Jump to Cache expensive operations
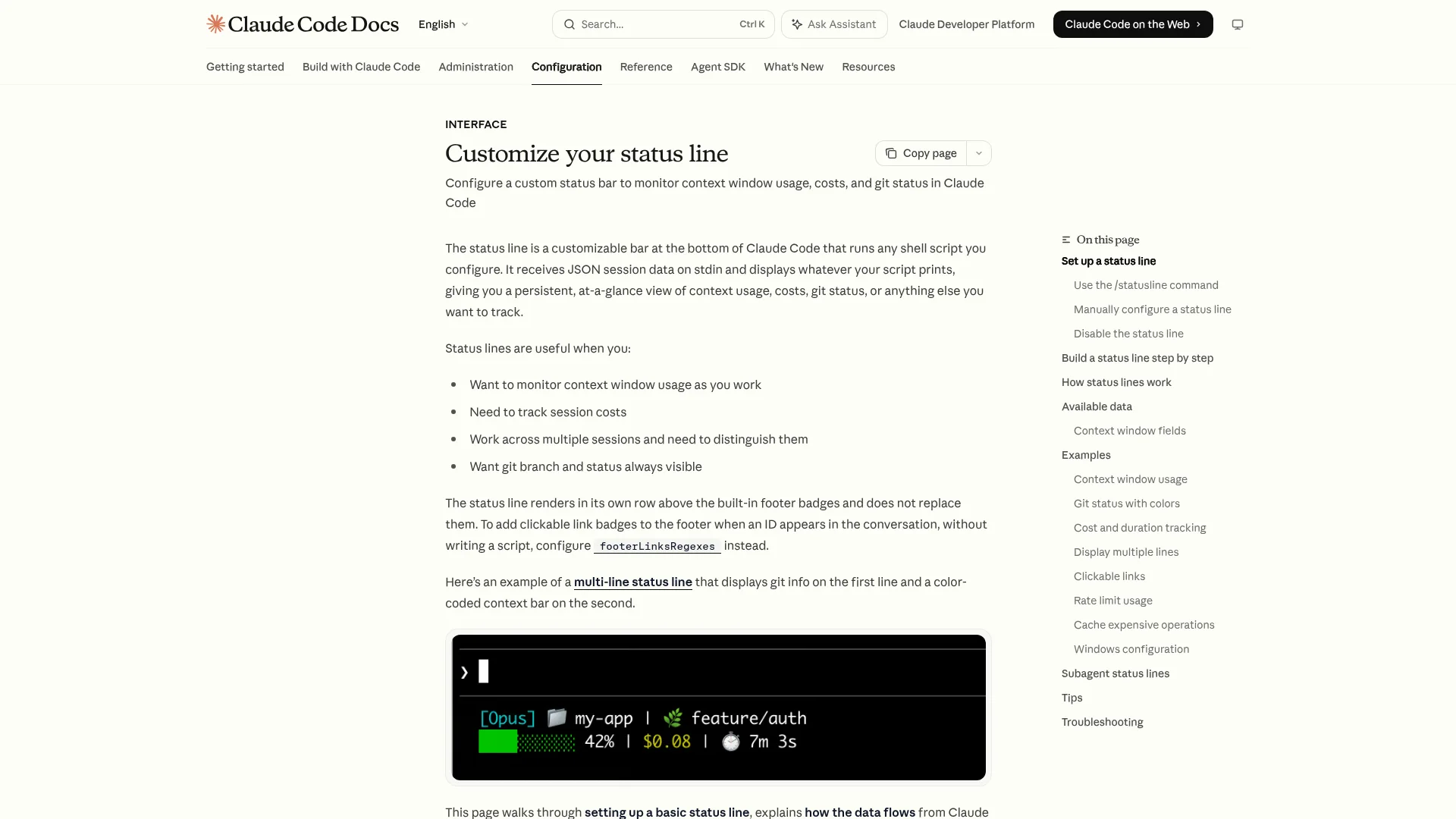The image size is (1456, 819). pos(1144,625)
